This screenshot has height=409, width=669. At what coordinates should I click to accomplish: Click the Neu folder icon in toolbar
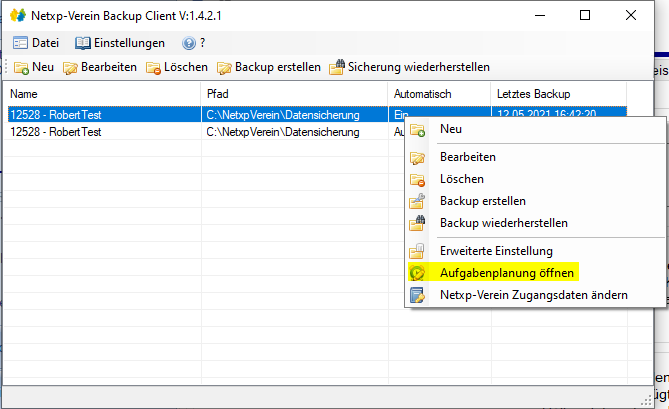point(21,68)
